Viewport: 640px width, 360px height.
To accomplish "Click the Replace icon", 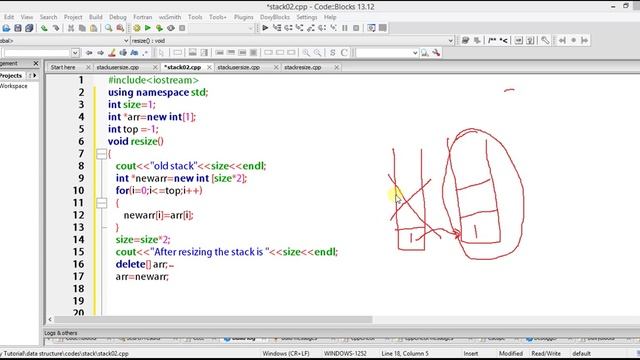I will tap(120, 28).
